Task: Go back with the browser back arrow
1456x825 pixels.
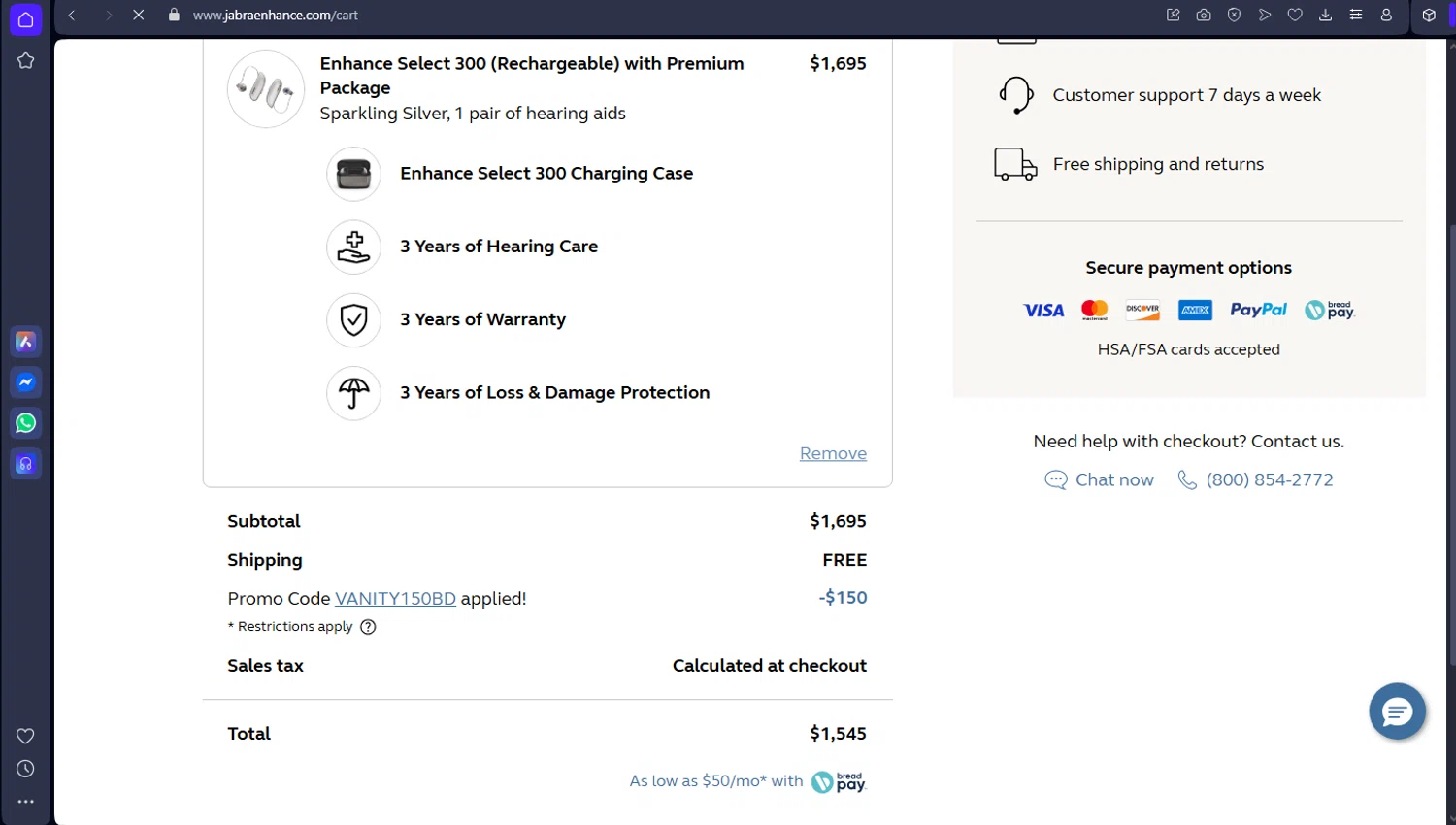Action: (x=72, y=16)
